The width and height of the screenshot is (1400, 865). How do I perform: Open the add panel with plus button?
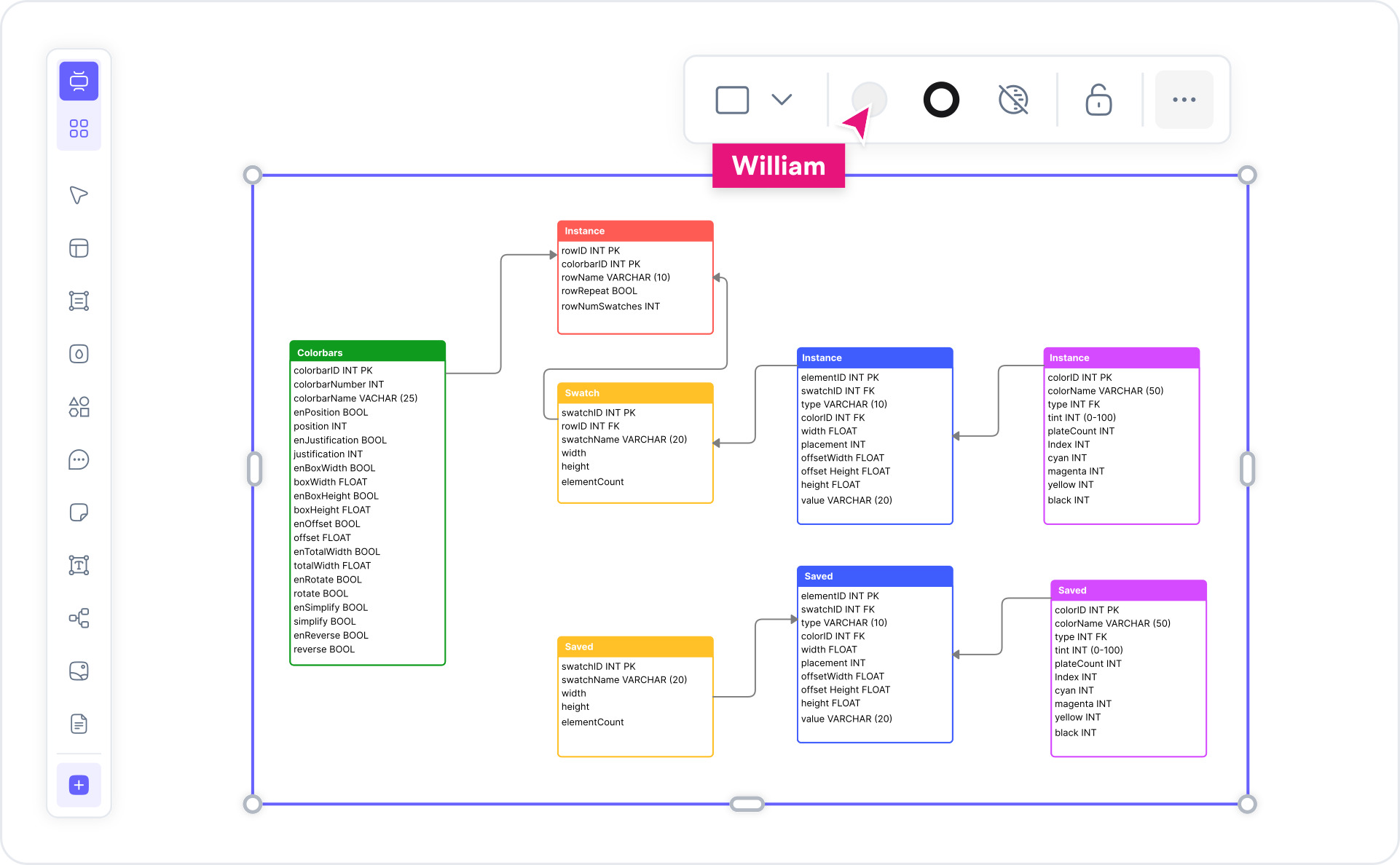point(79,785)
